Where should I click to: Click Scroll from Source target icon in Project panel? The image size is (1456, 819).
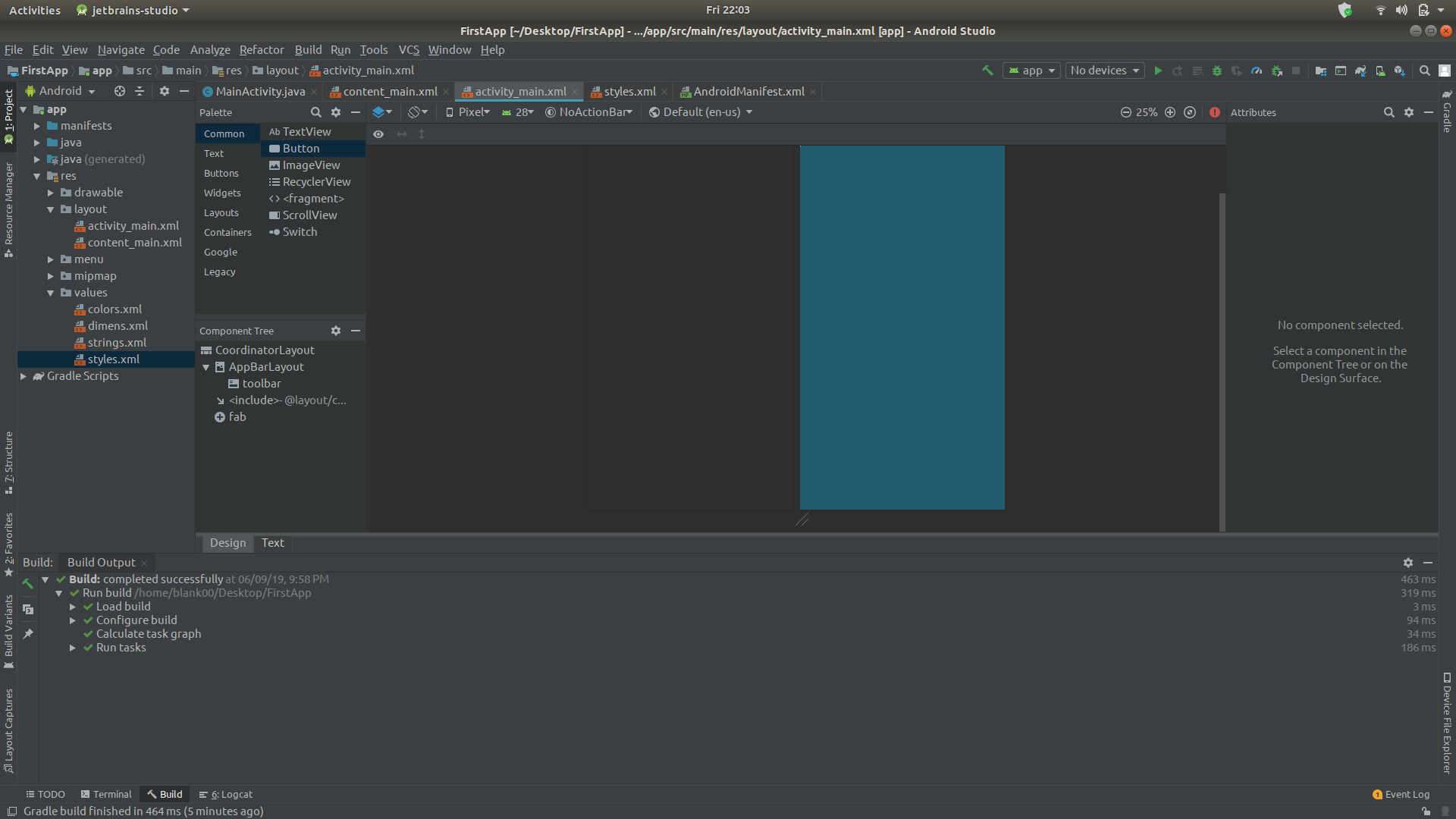[x=120, y=91]
